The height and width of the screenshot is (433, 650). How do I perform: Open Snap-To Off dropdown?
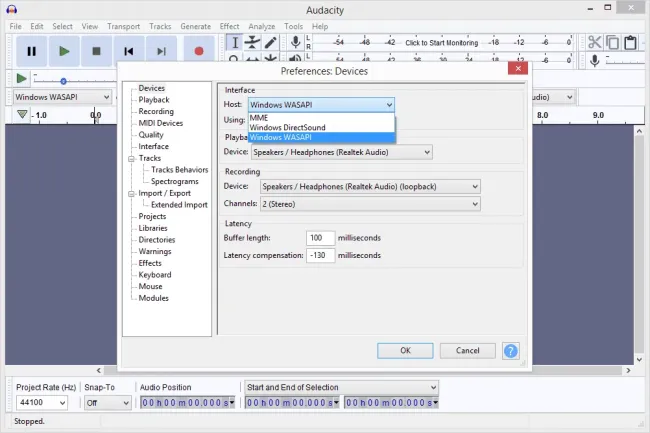(107, 403)
